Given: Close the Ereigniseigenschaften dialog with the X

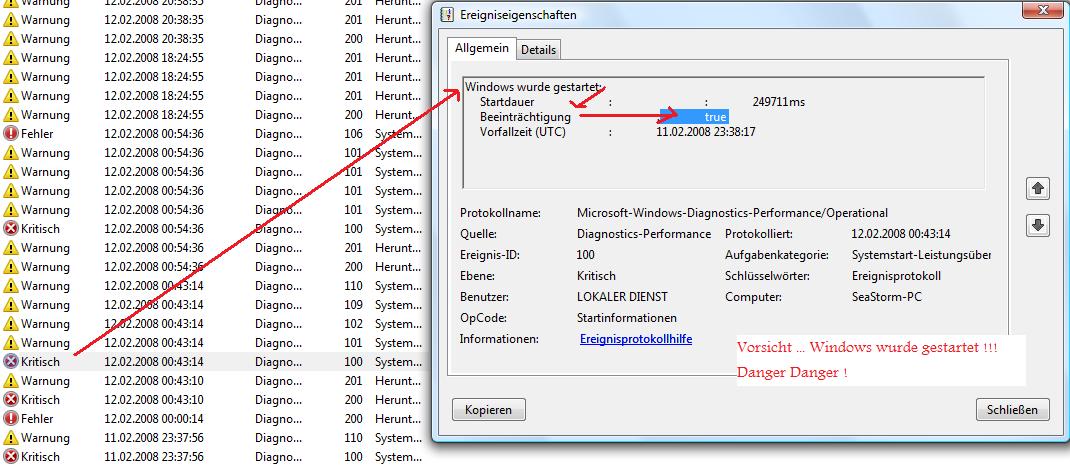Looking at the screenshot, I should pyautogui.click(x=1045, y=9).
